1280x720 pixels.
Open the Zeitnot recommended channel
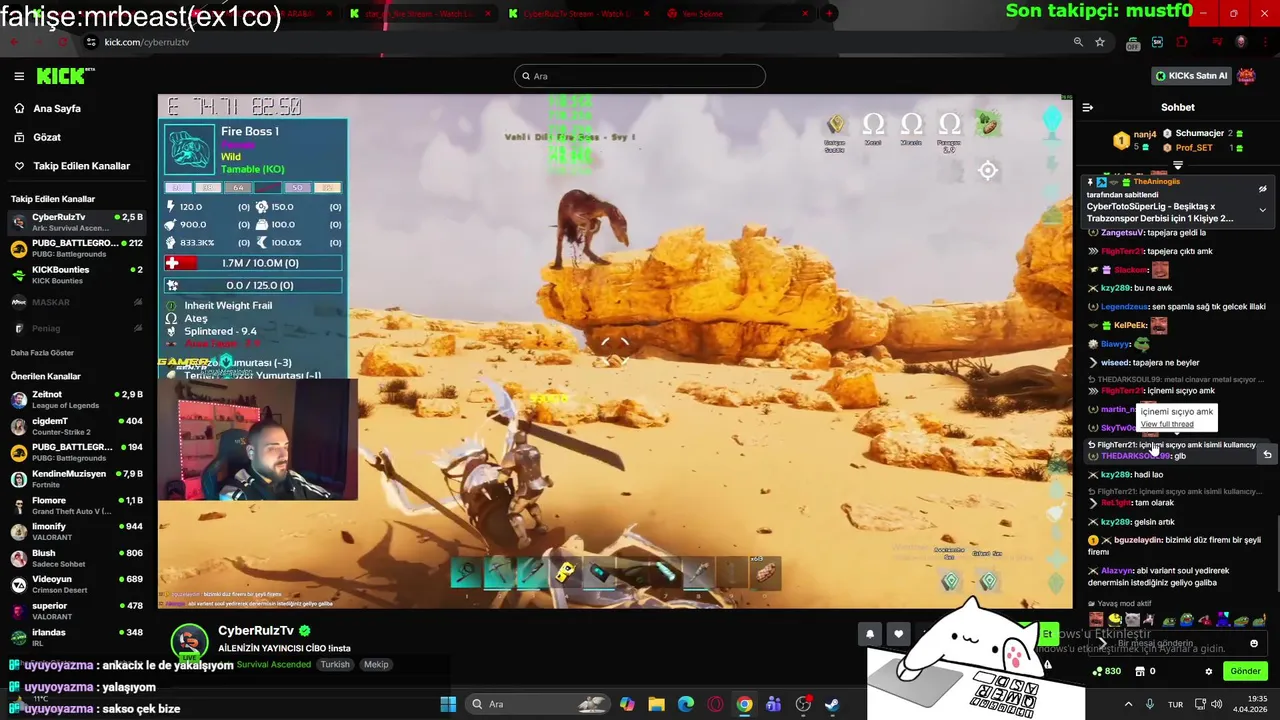[77, 400]
